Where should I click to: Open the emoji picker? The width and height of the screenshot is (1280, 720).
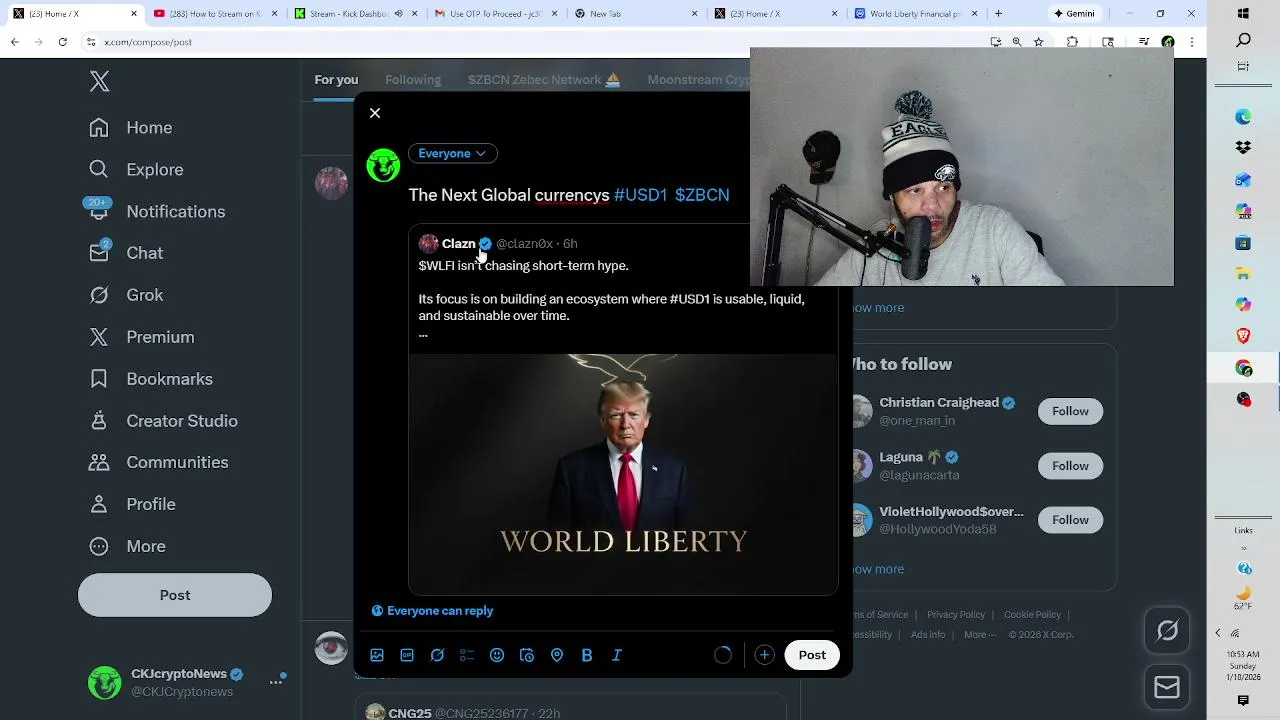[497, 655]
